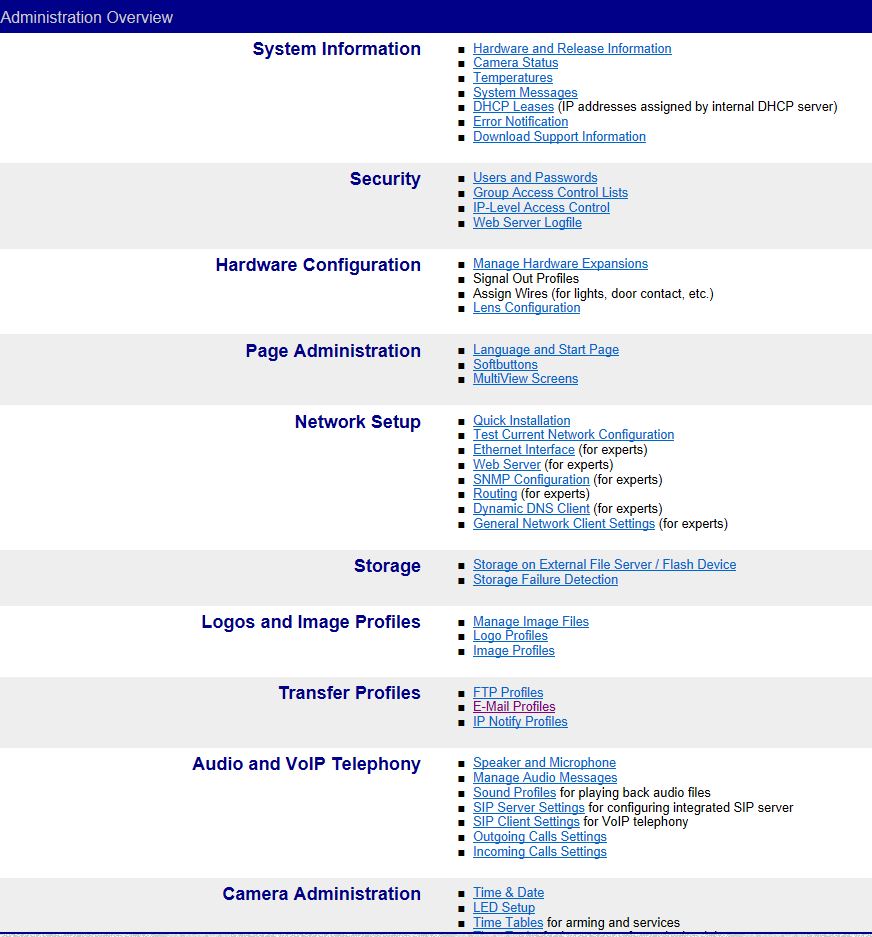Open the Image Profiles link
Screen dimensions: 872x937
tap(513, 651)
